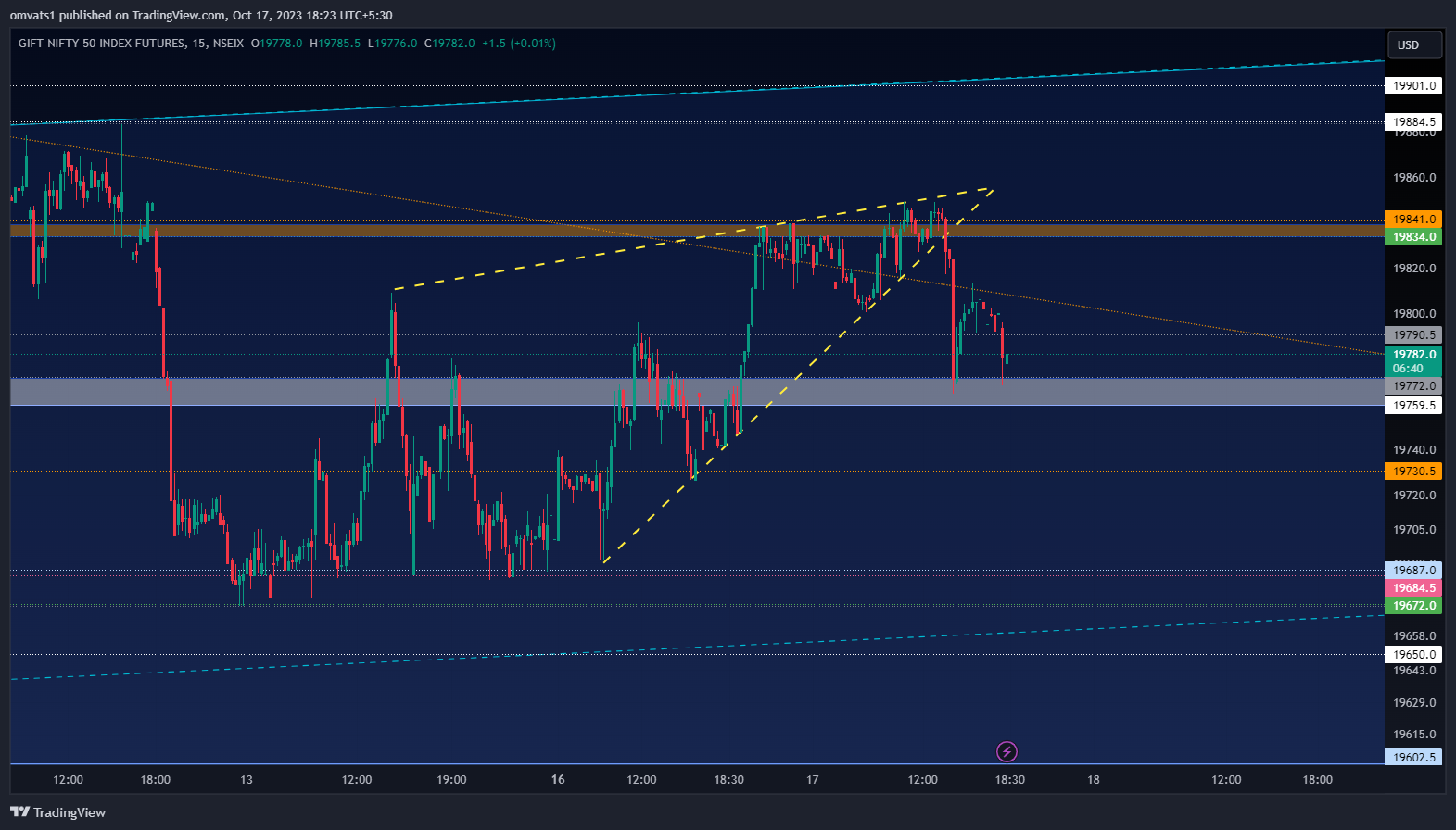Click the change value +1.5 (+0.01%)
Screen dimensions: 1456x830
(x=519, y=43)
